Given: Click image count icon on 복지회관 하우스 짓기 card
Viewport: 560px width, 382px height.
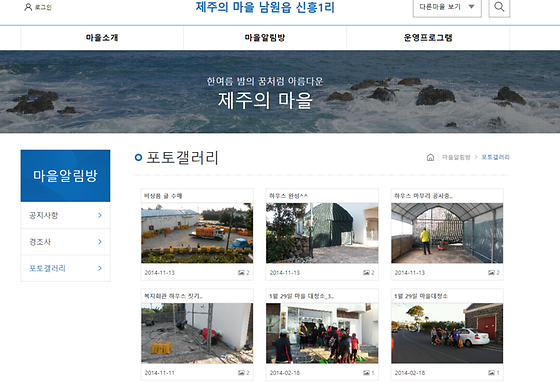Looking at the screenshot, I should click(x=241, y=373).
